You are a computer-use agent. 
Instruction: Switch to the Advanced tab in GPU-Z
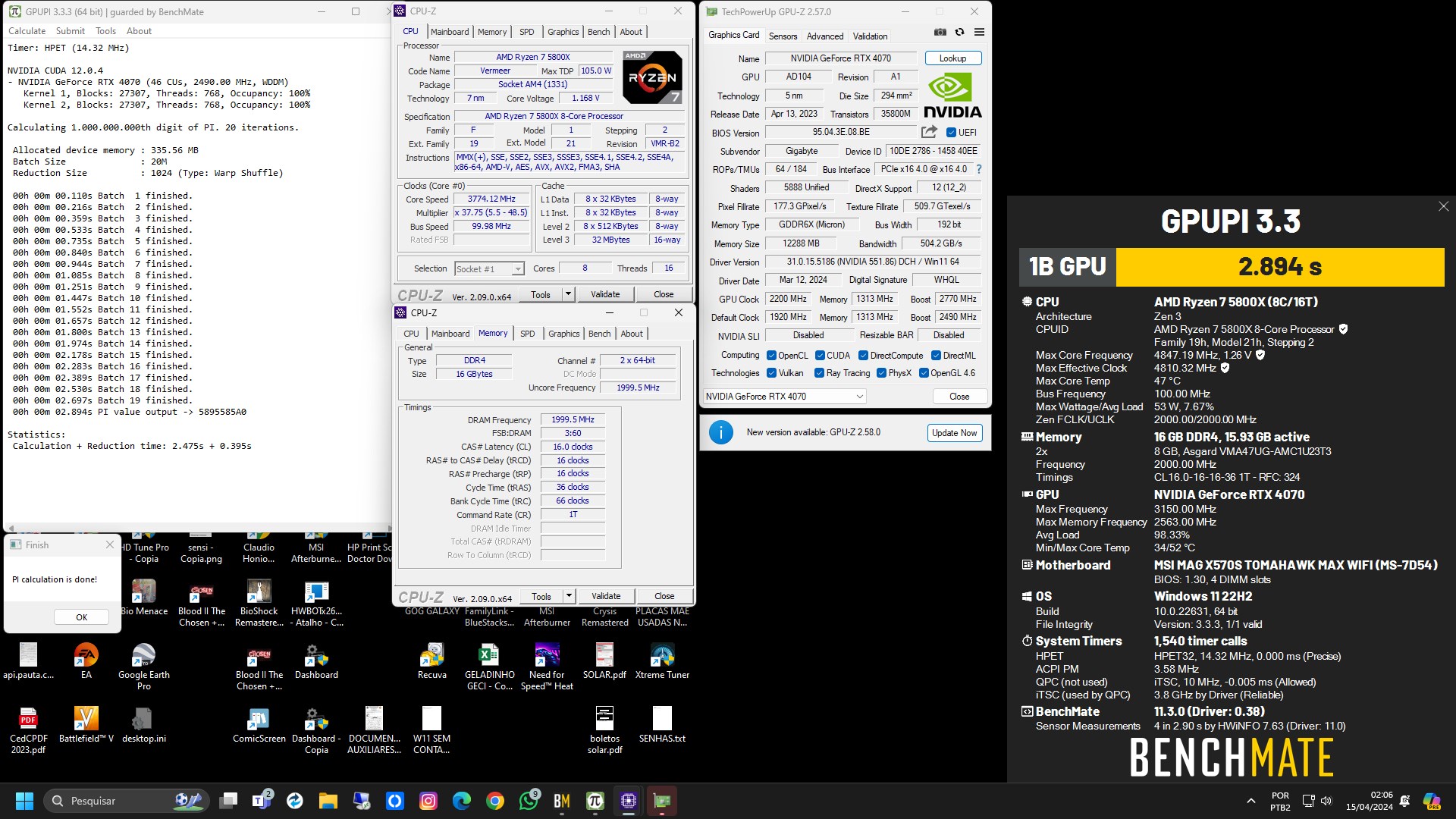(825, 36)
